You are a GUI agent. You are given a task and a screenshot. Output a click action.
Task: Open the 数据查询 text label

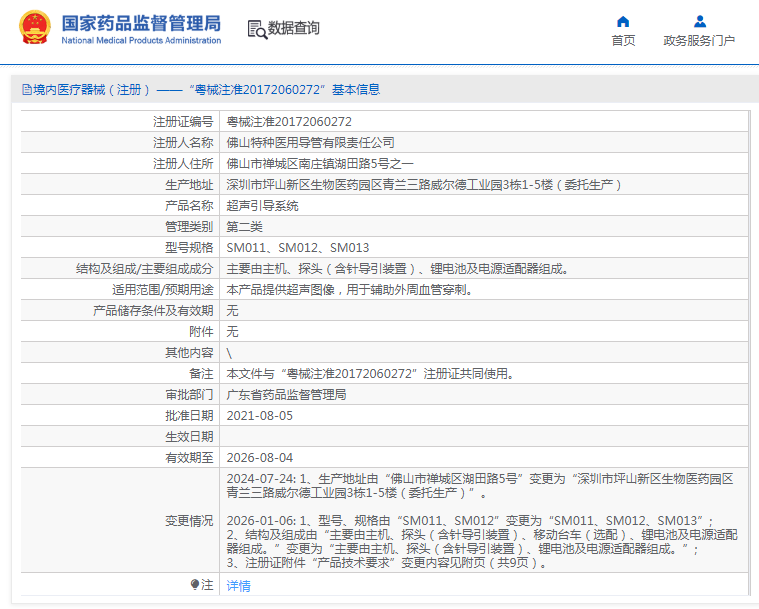294,28
